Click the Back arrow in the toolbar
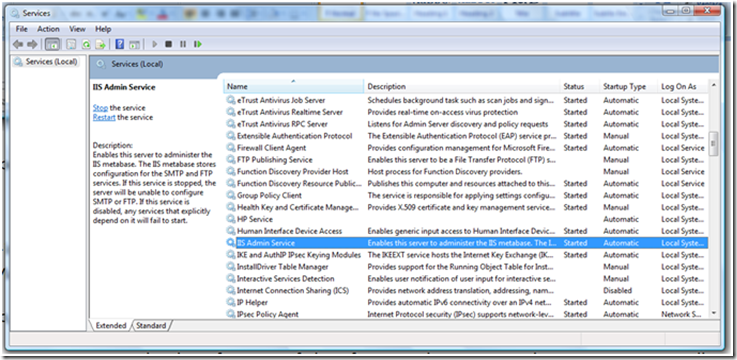 (18, 44)
